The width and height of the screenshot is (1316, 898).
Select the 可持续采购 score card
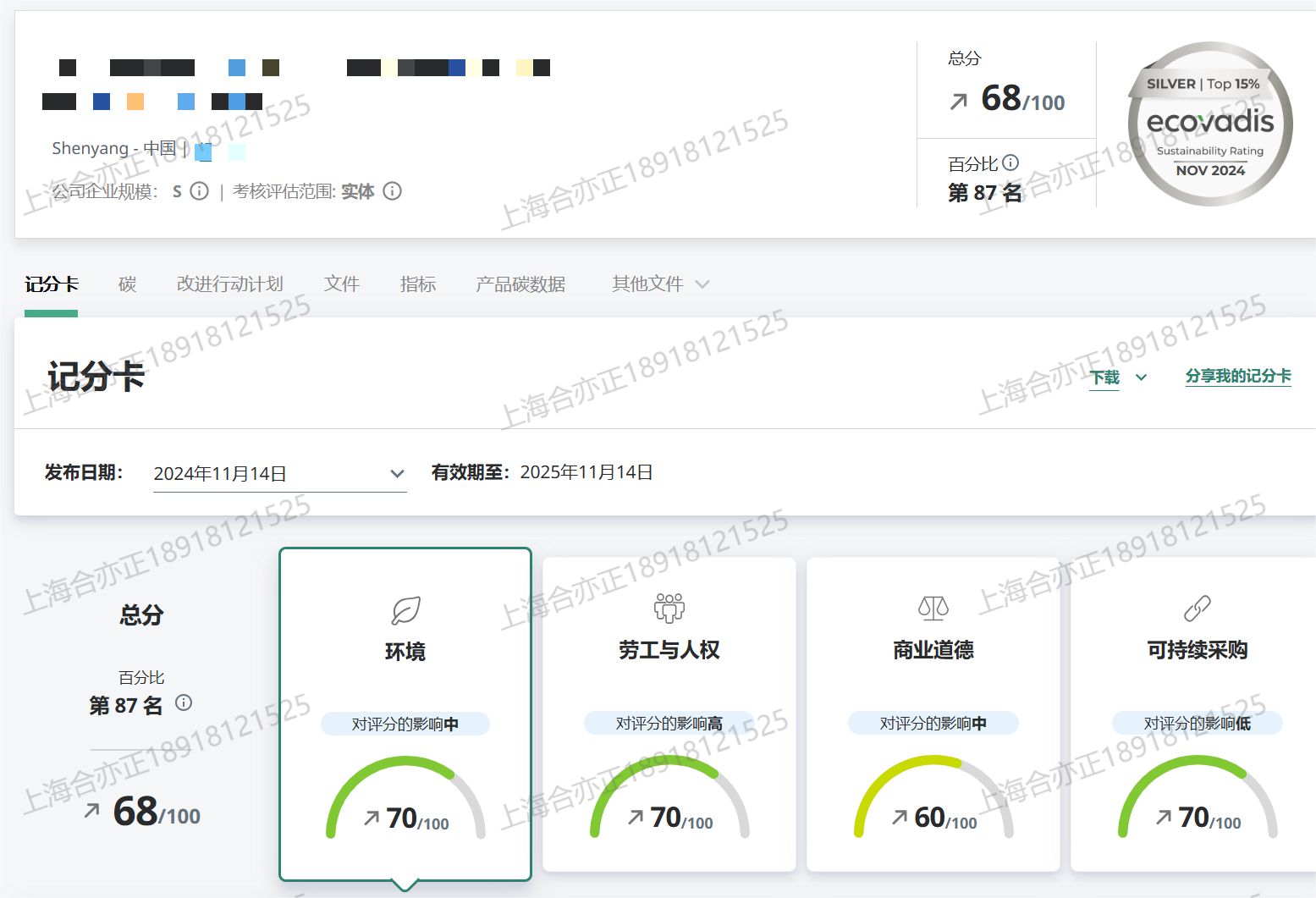pos(1197,713)
